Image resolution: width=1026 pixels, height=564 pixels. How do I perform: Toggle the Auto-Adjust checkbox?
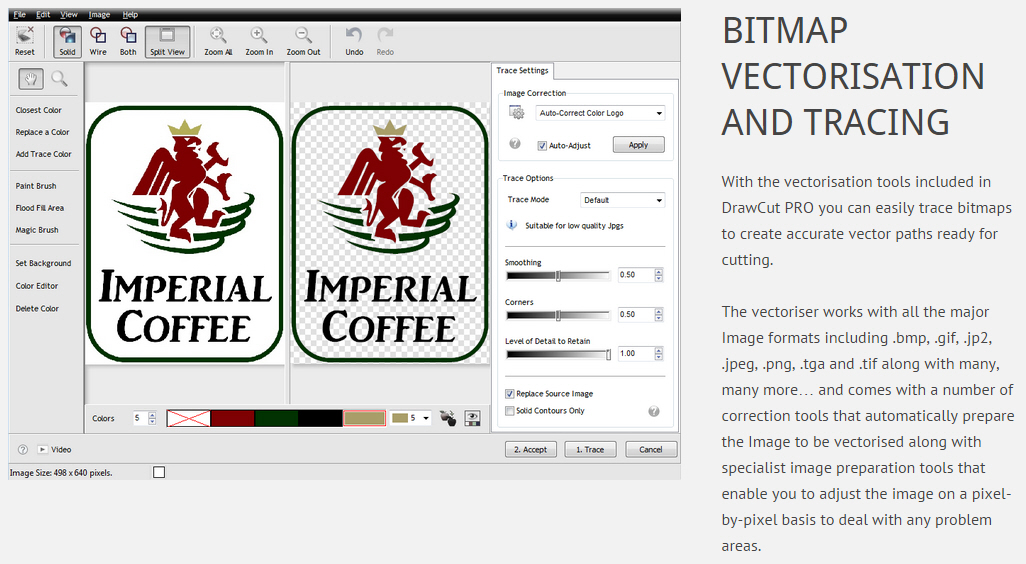tap(542, 146)
